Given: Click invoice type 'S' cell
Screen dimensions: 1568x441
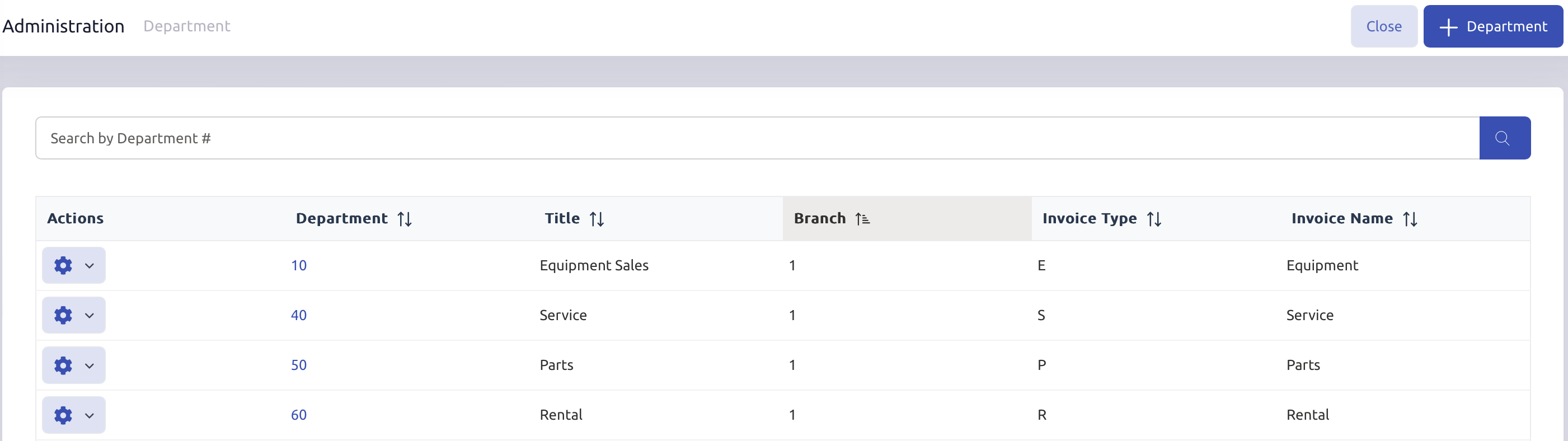Looking at the screenshot, I should pyautogui.click(x=1041, y=316).
